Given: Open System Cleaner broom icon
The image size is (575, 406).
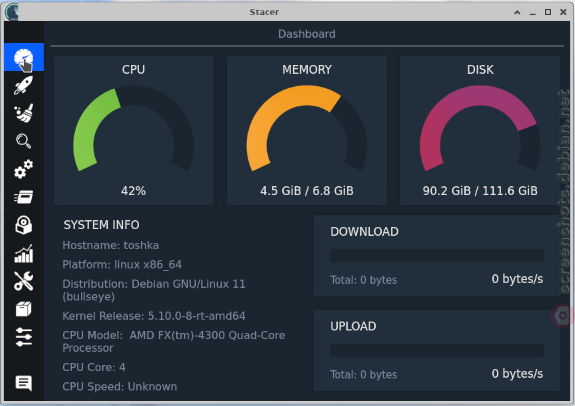Looking at the screenshot, I should pyautogui.click(x=24, y=113).
